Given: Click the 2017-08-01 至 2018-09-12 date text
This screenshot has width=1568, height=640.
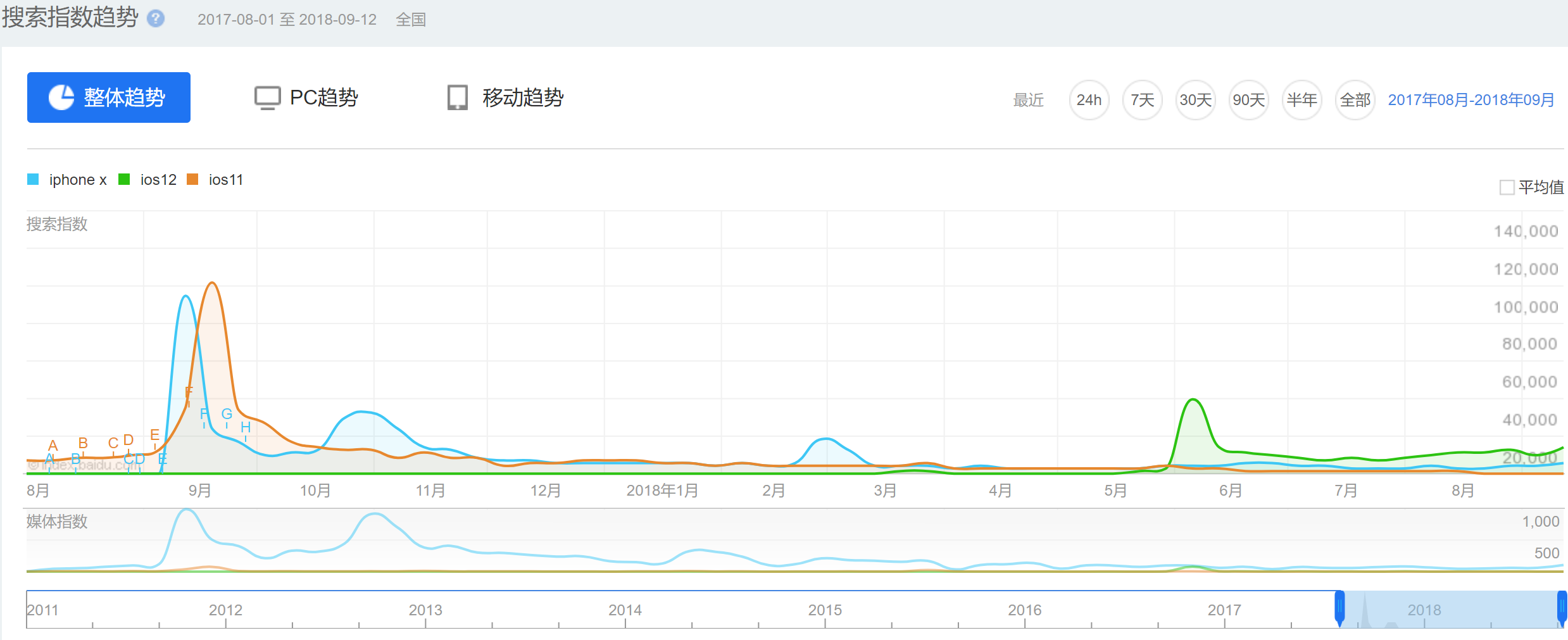Looking at the screenshot, I should 287,20.
